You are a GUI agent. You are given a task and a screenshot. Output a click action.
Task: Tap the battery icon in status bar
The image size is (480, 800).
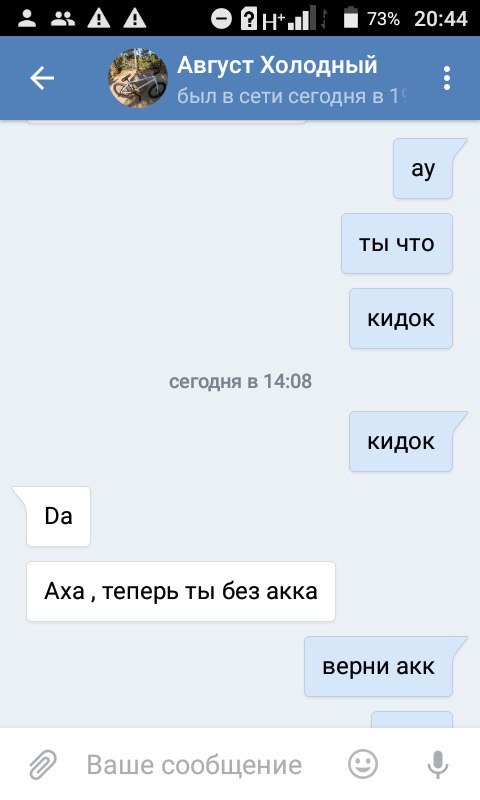click(350, 18)
